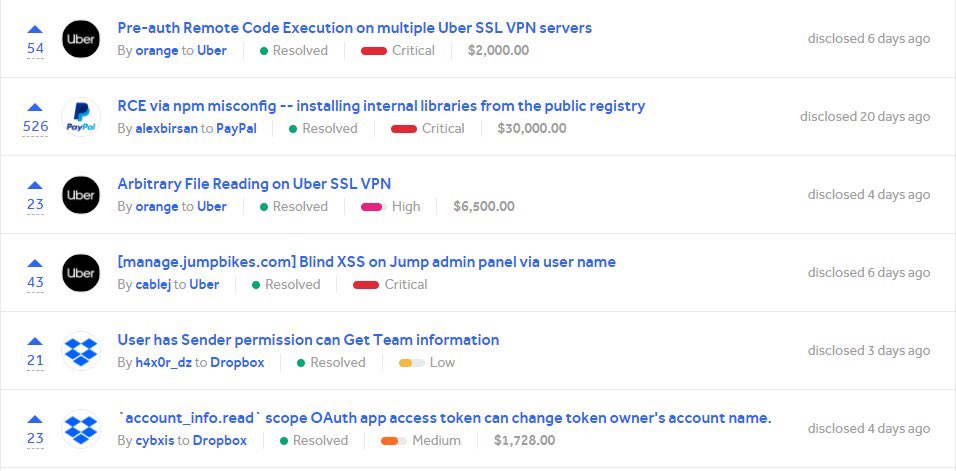Image resolution: width=956 pixels, height=471 pixels.
Task: Upvote the RCE via npm misconfig report
Action: [x=35, y=107]
